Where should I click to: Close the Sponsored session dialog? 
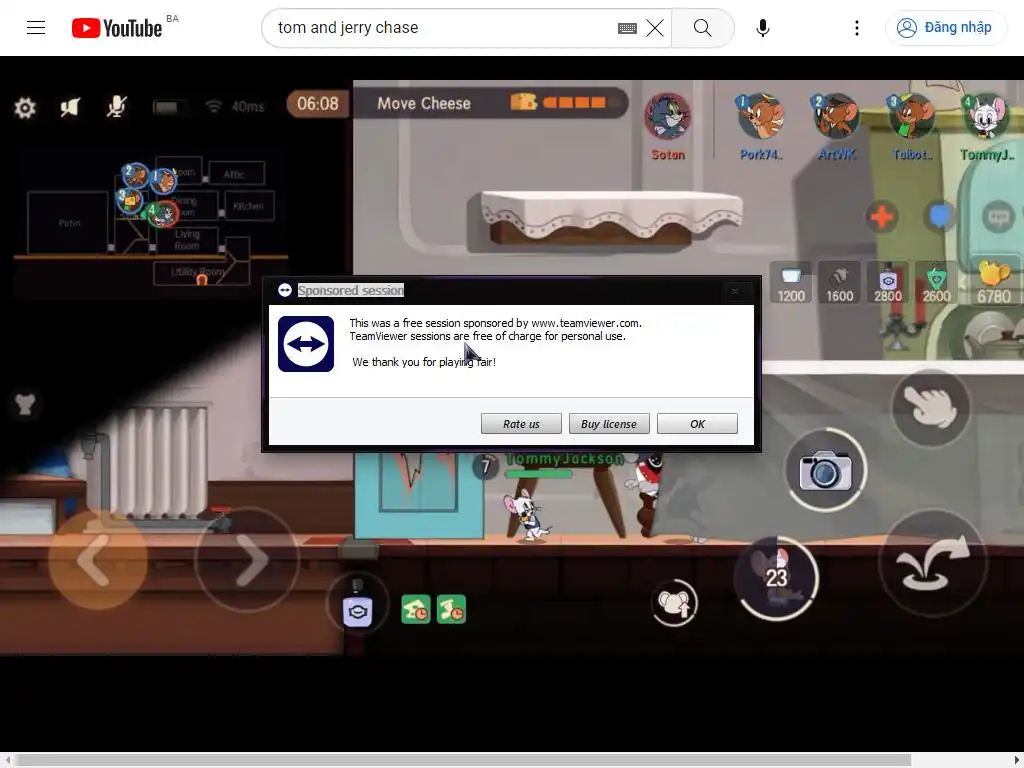click(x=735, y=291)
